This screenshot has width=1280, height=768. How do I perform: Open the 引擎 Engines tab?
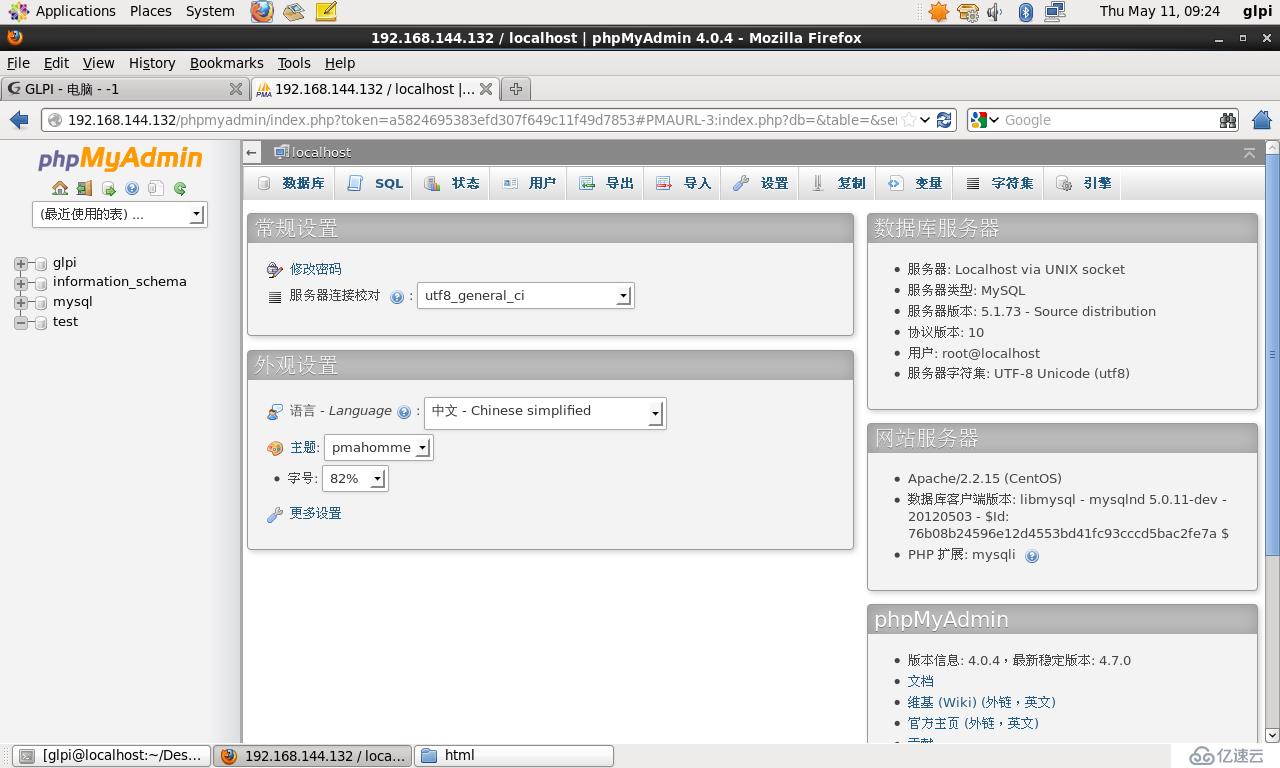[x=1083, y=183]
